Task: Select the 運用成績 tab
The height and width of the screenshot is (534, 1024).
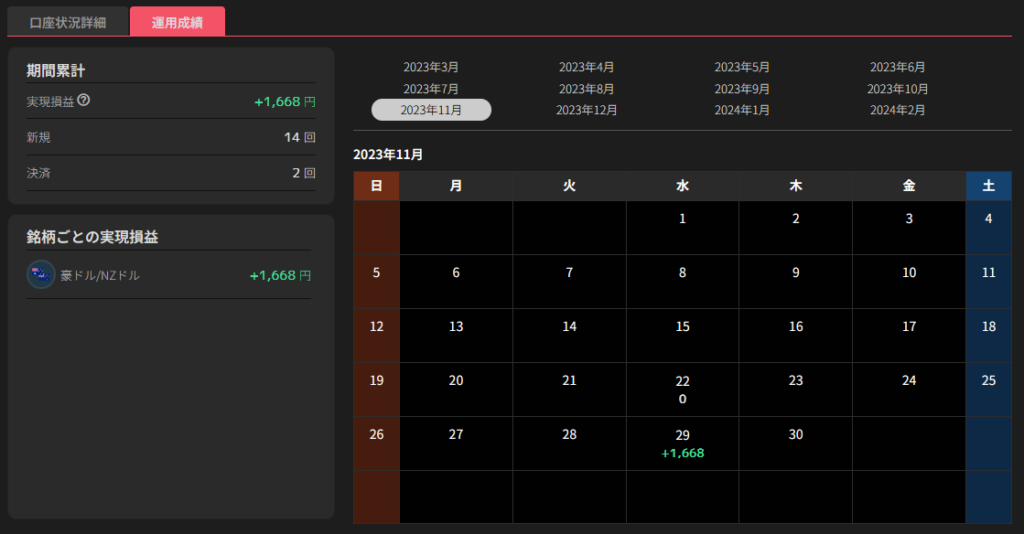Action: (x=178, y=22)
